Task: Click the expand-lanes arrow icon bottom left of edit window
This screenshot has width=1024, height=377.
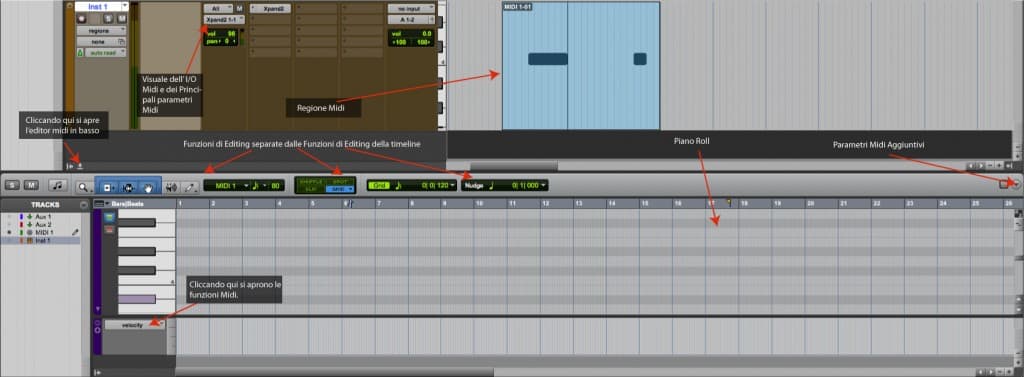Action: coord(70,166)
